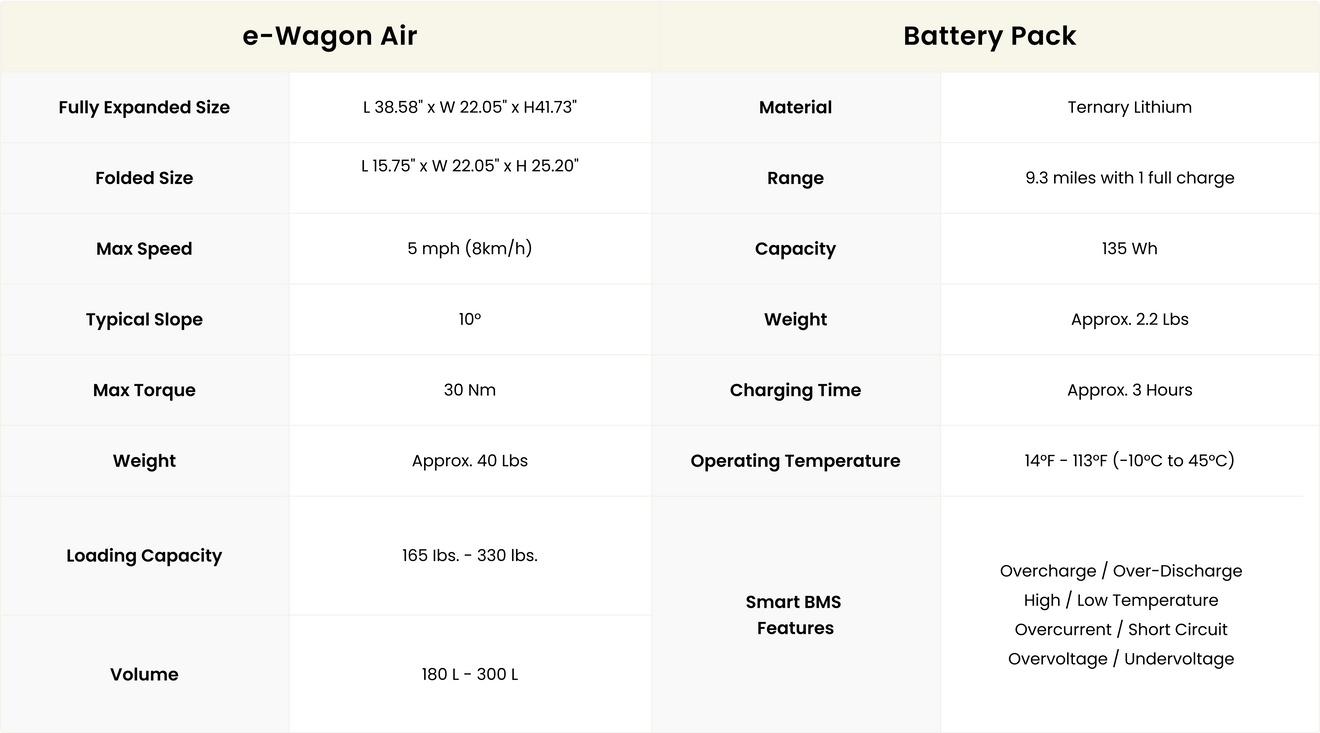Select the Fully Expanded Size label

144,107
